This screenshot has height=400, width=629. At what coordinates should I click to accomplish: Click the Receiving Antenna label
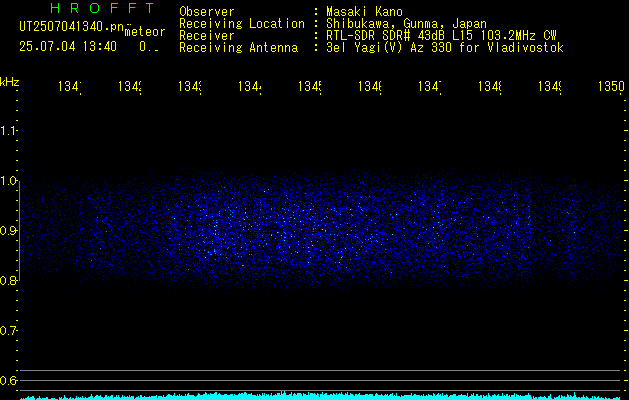tap(239, 48)
